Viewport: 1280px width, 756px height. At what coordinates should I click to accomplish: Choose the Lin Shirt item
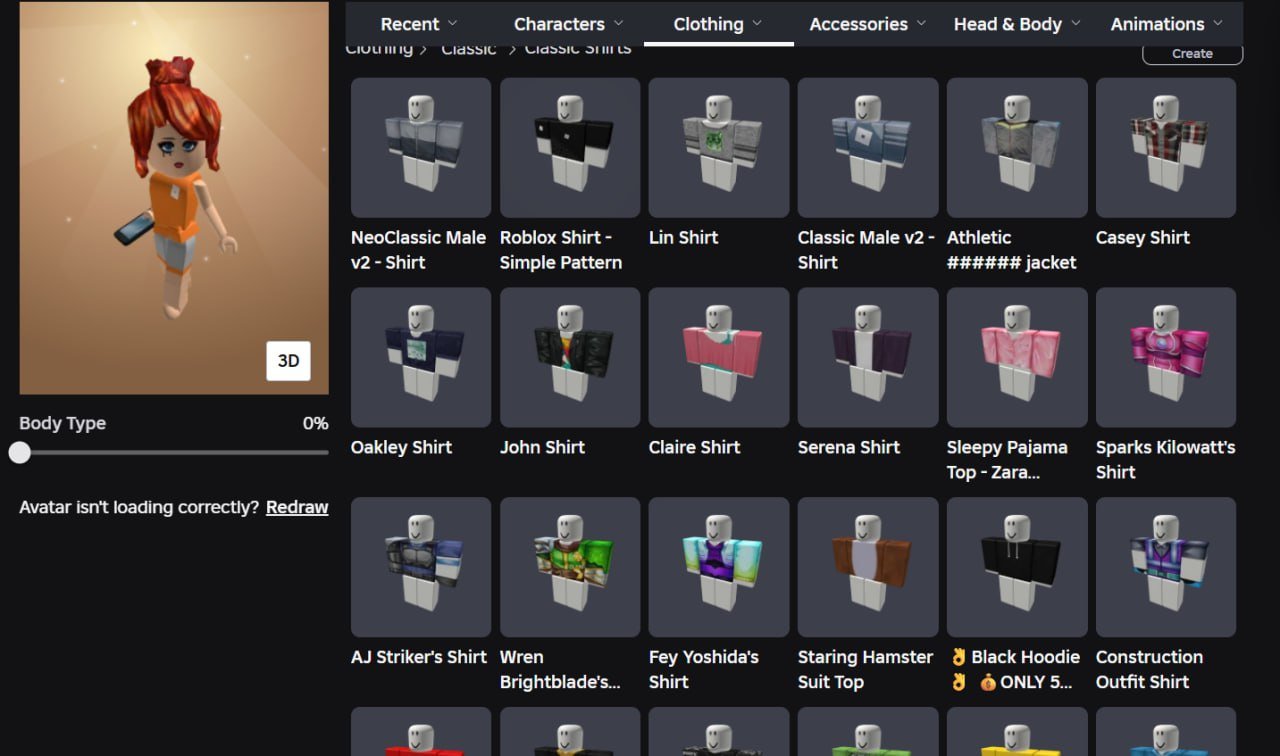(718, 148)
